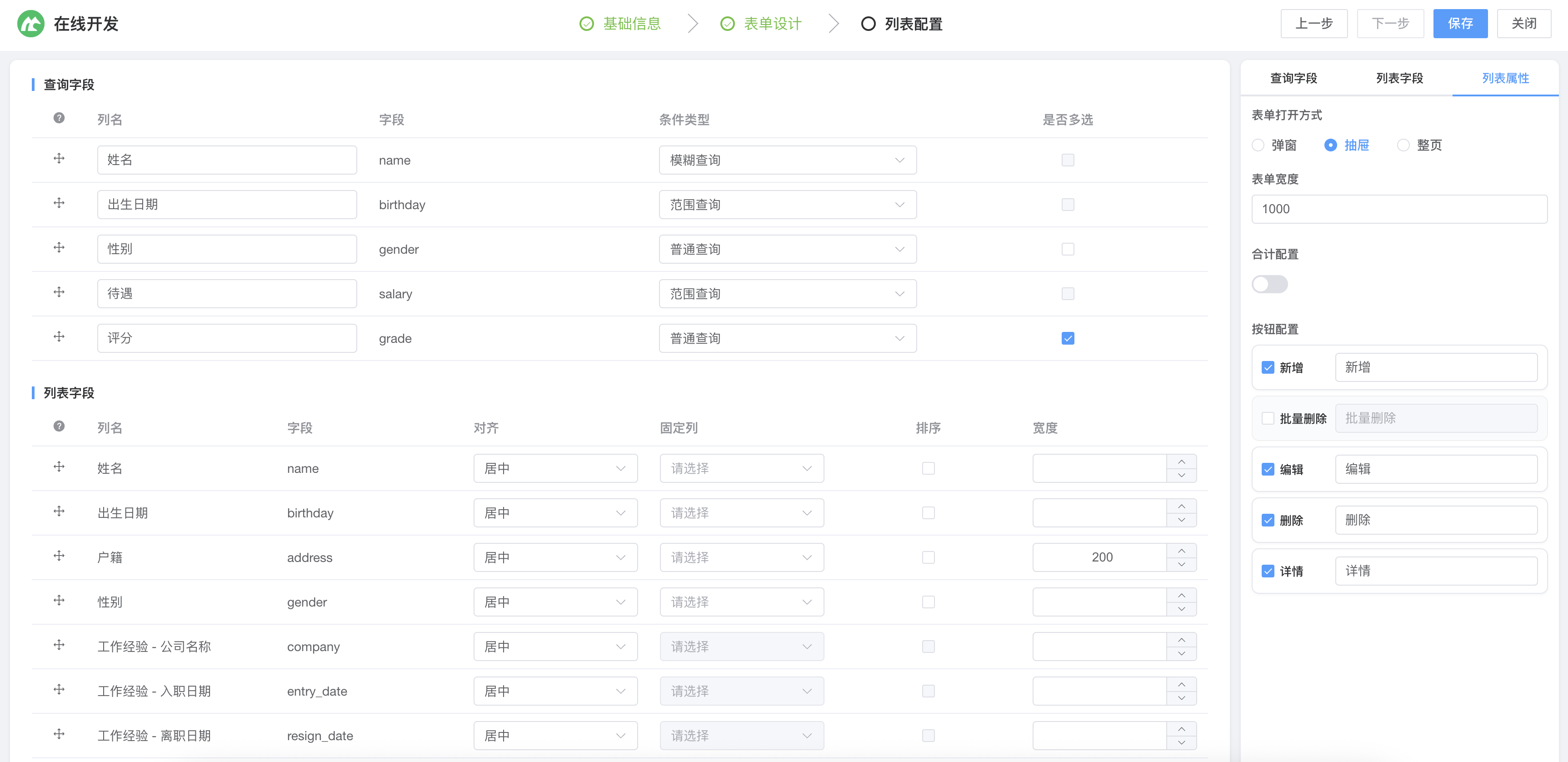
Task: Uncheck the 是否多选 checkbox for grade
Action: (1067, 337)
